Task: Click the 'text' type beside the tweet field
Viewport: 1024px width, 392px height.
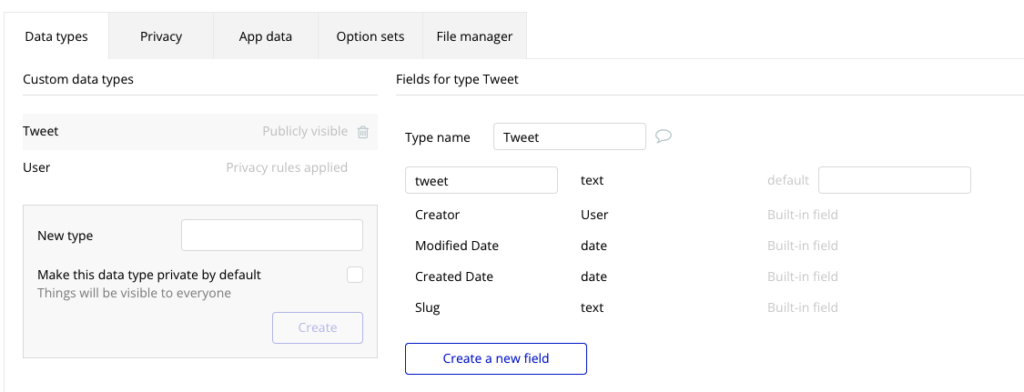Action: (592, 180)
